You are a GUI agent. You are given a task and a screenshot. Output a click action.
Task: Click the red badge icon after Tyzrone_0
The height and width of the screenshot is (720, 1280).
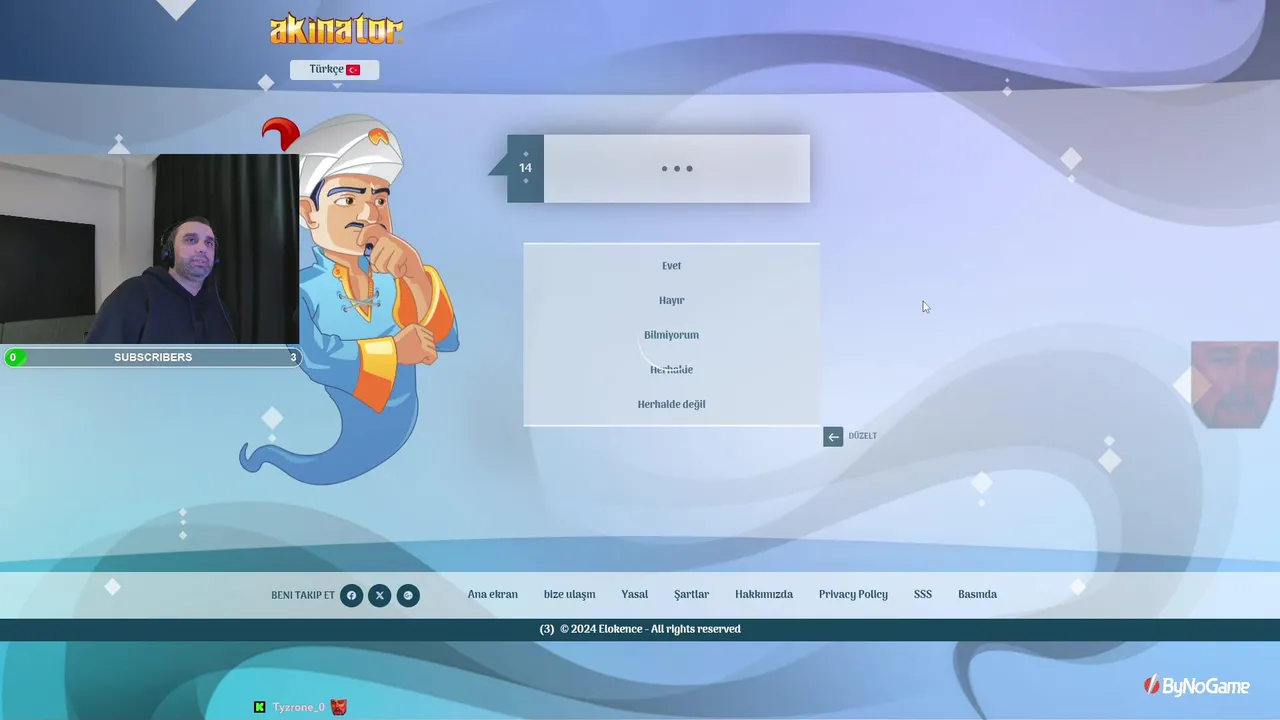point(339,707)
